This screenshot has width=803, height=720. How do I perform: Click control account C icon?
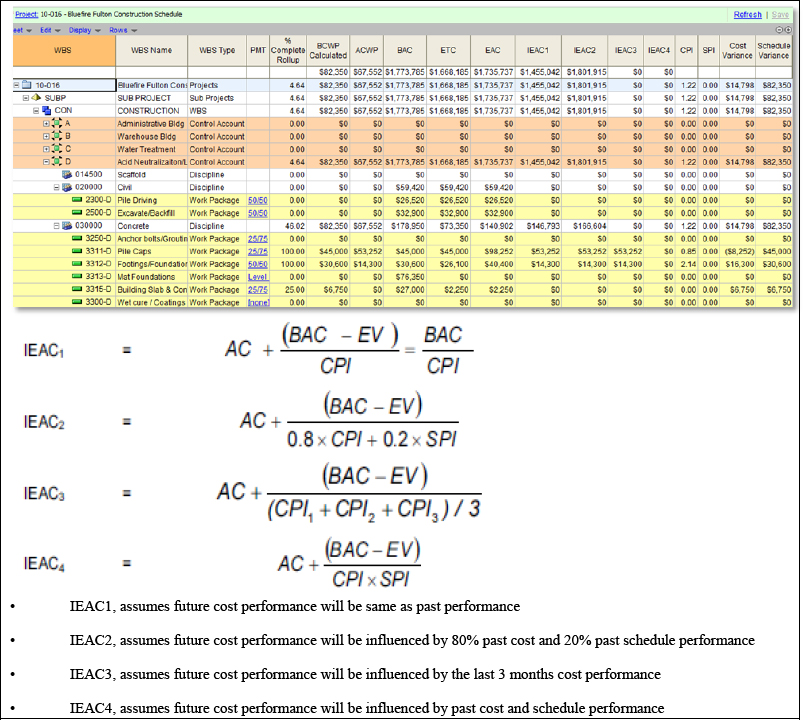point(56,149)
